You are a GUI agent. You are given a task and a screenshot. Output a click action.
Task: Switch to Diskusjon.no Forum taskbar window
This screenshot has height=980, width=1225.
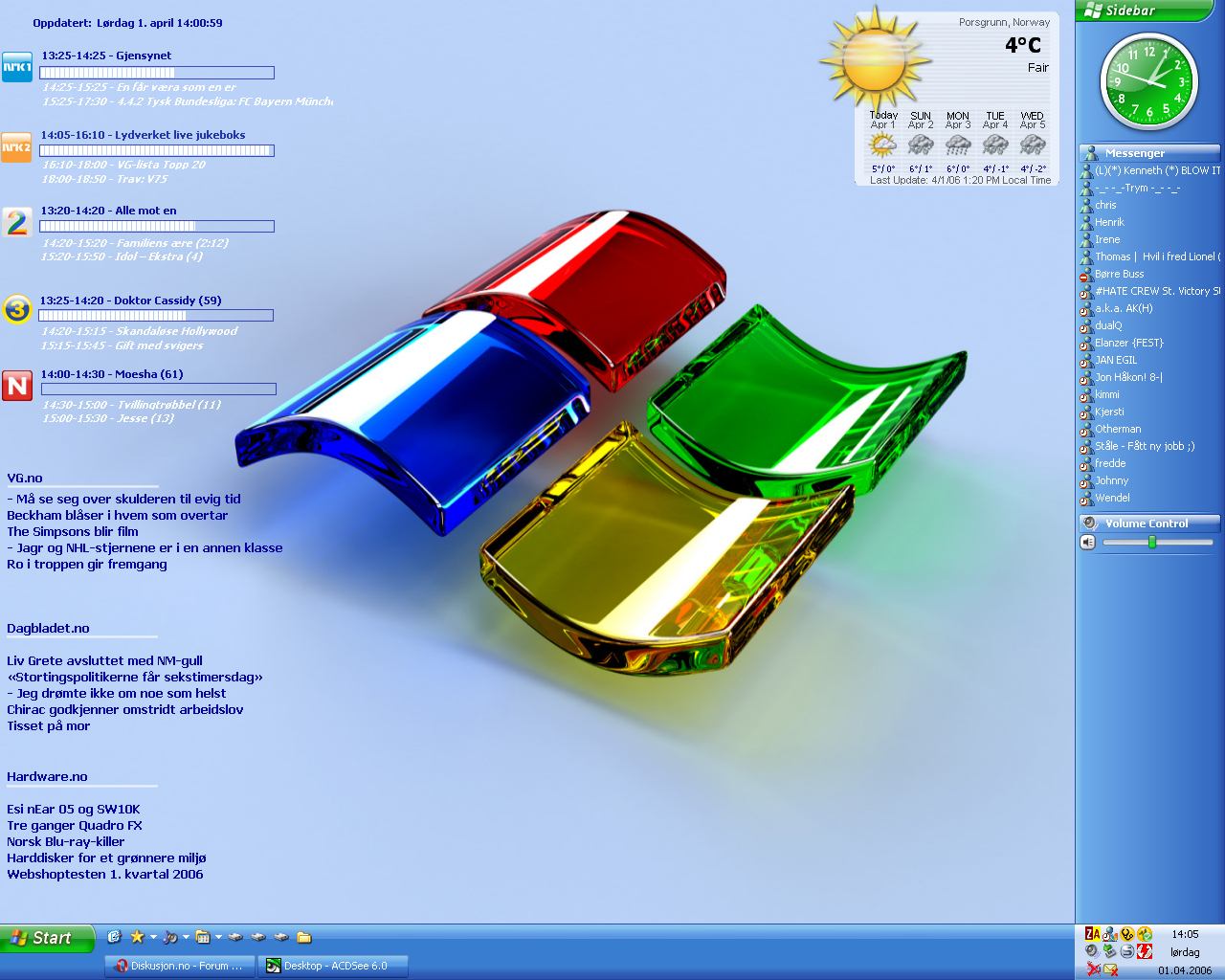click(180, 966)
